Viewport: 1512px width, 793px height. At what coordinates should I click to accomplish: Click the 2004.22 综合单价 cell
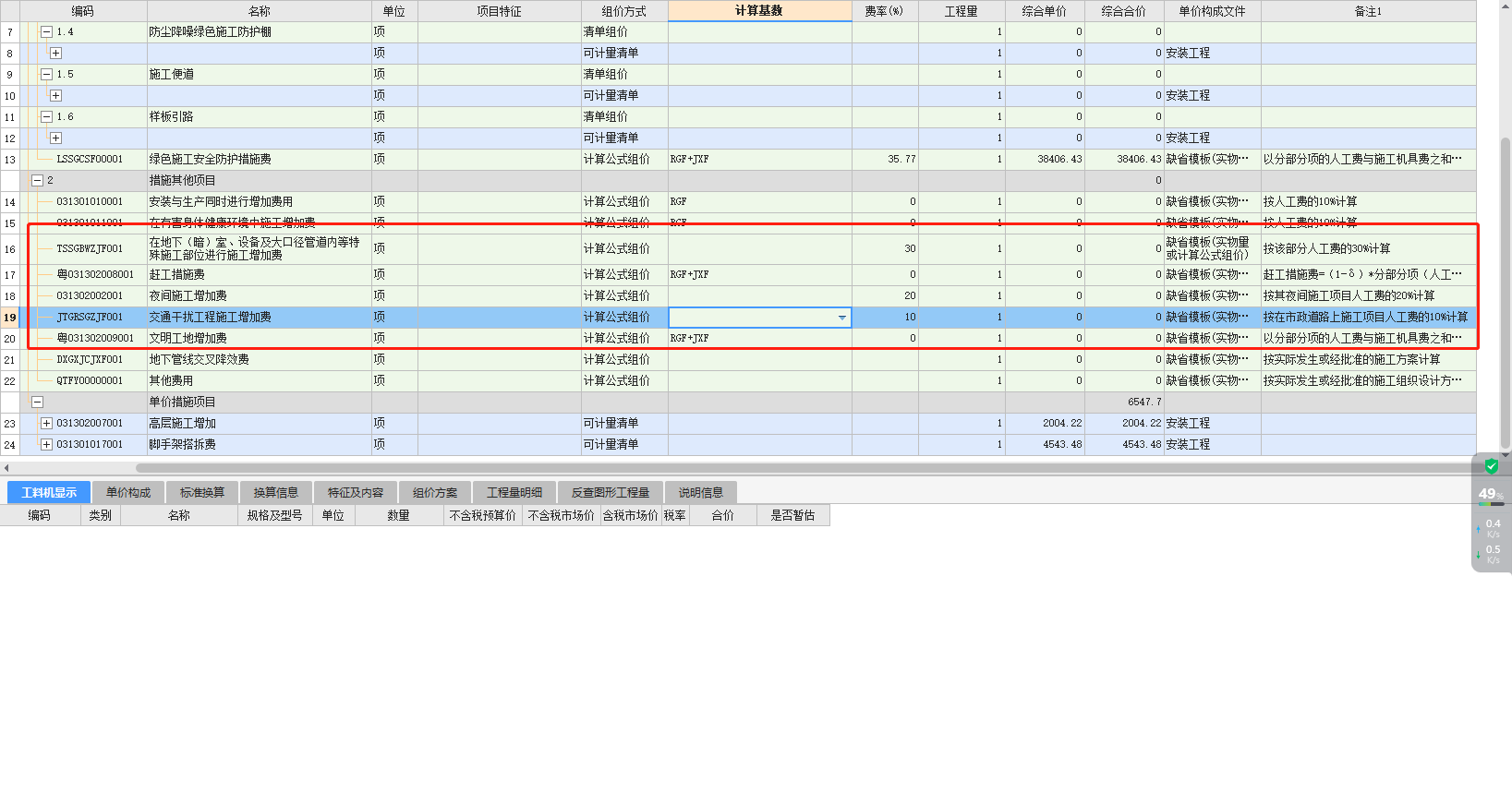(x=1045, y=423)
